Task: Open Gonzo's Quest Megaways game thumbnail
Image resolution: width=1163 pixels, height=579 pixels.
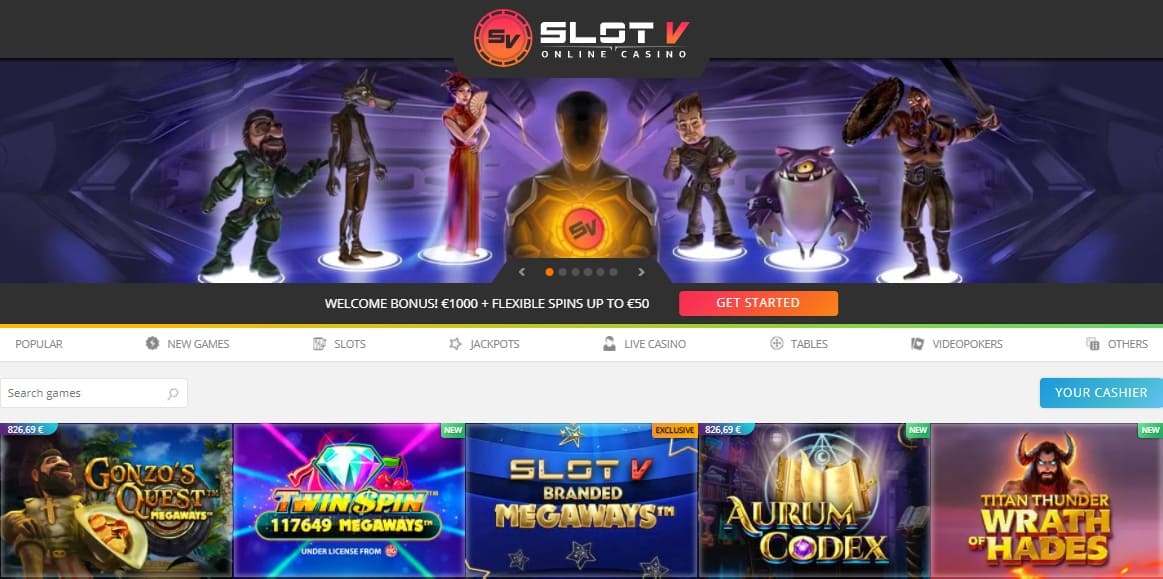Action: 116,501
